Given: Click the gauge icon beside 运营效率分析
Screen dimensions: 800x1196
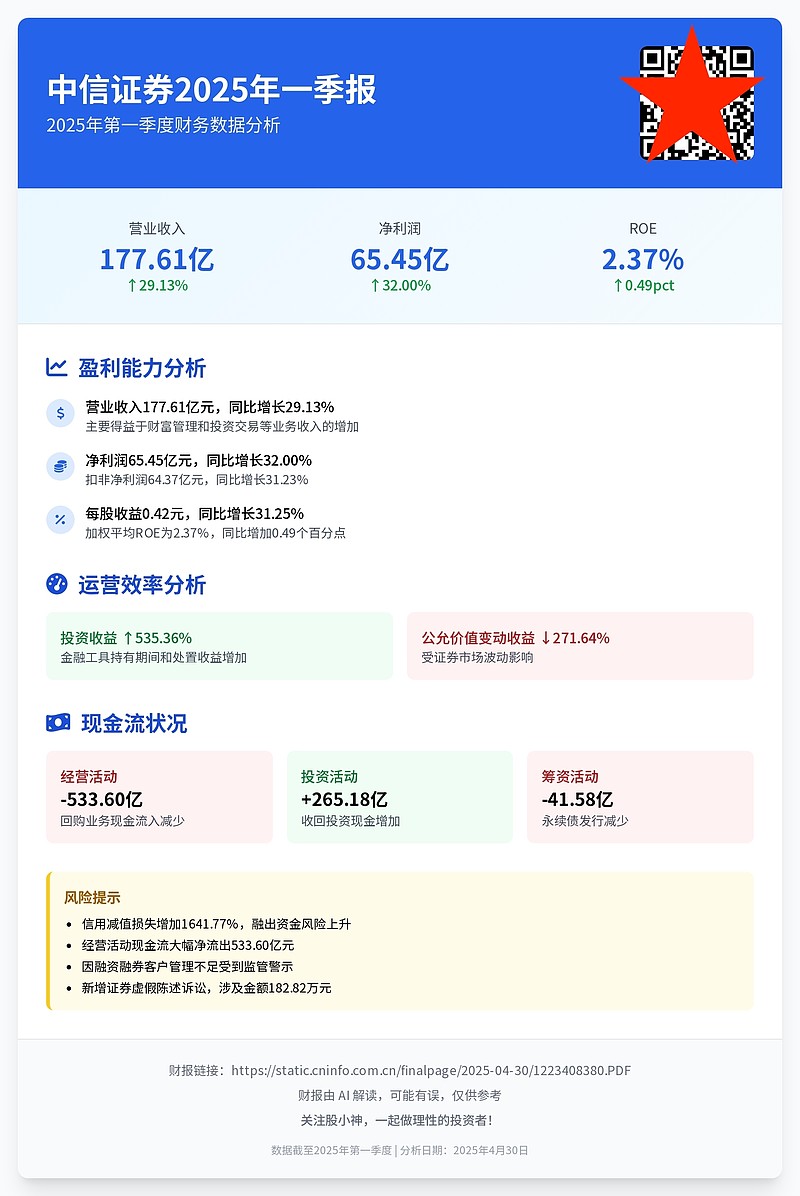Looking at the screenshot, I should (x=57, y=584).
